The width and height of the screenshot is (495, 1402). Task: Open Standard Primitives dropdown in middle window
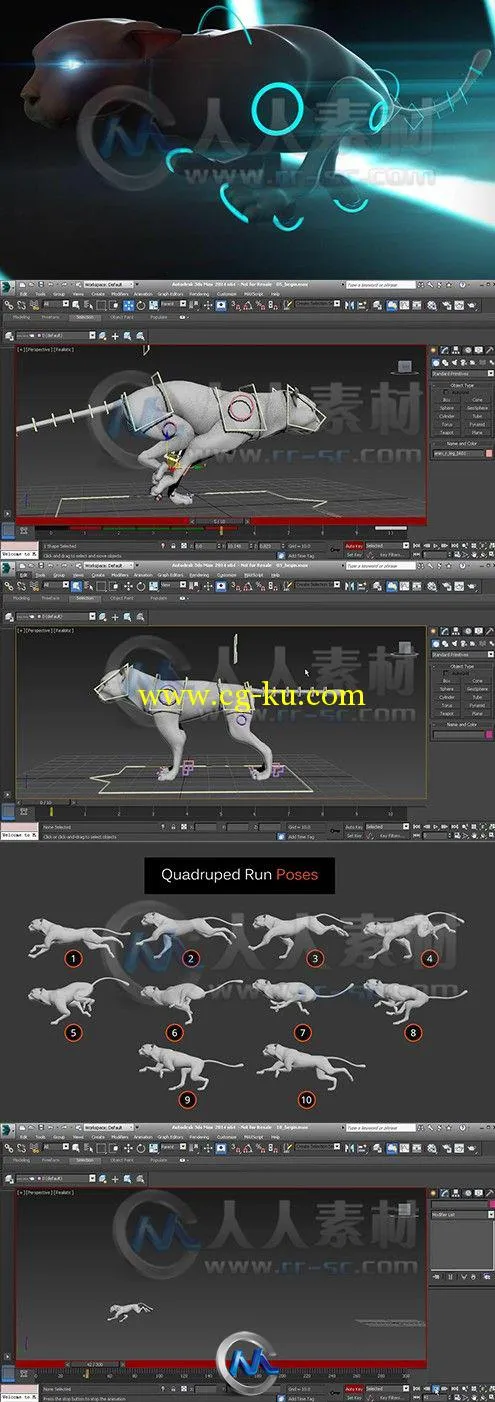pyautogui.click(x=463, y=655)
